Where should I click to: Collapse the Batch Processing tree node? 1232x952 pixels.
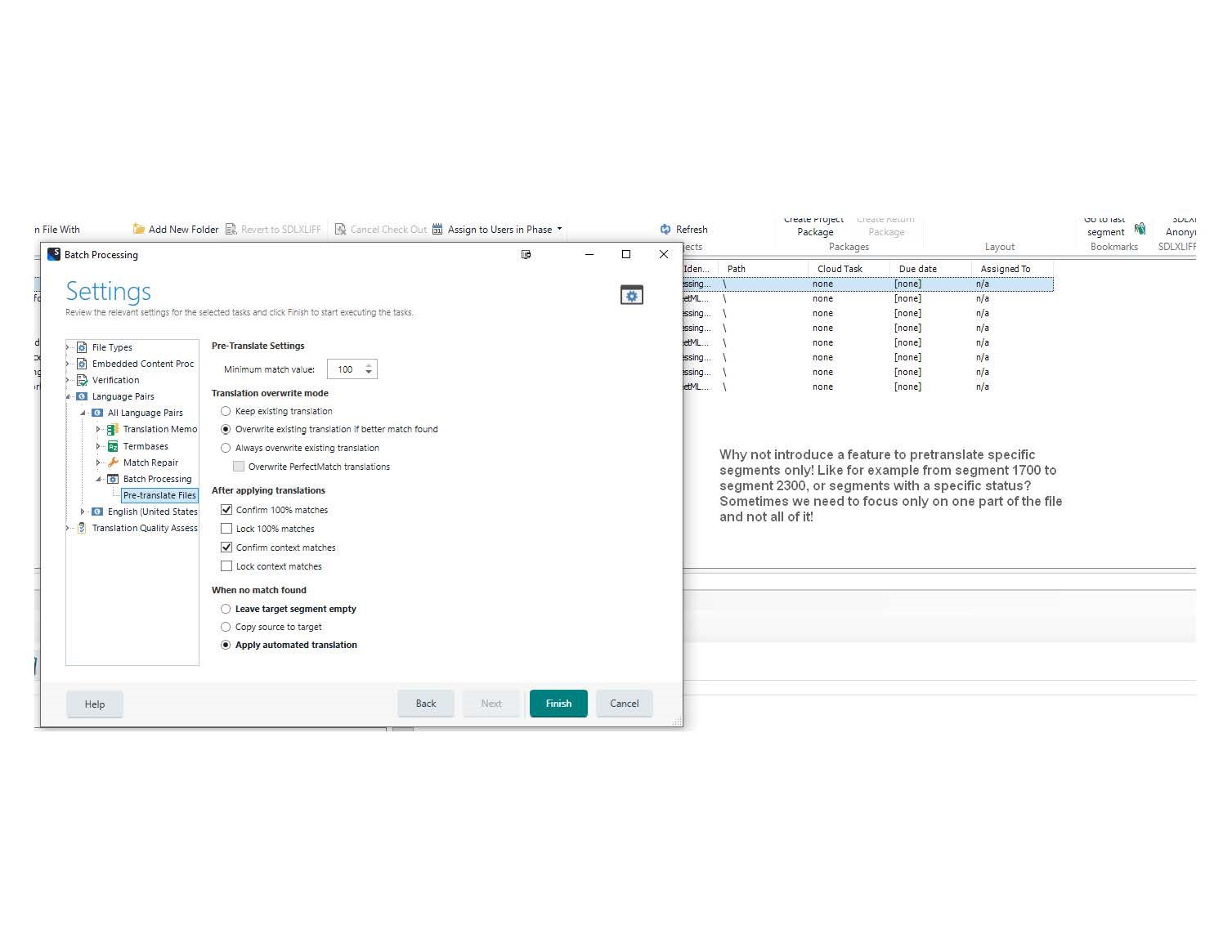tap(99, 480)
